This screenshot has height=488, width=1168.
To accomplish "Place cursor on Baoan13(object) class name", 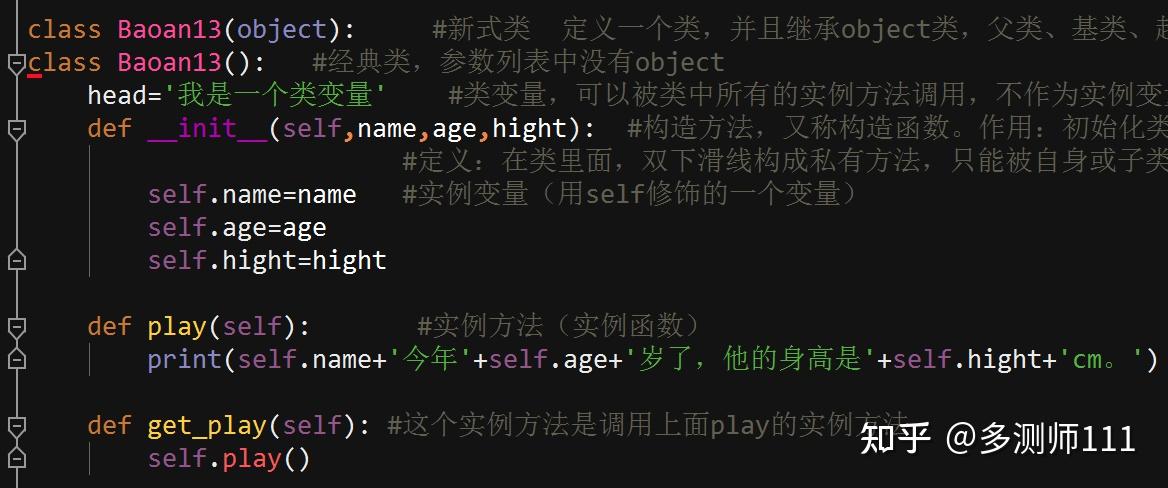I will coord(168,30).
